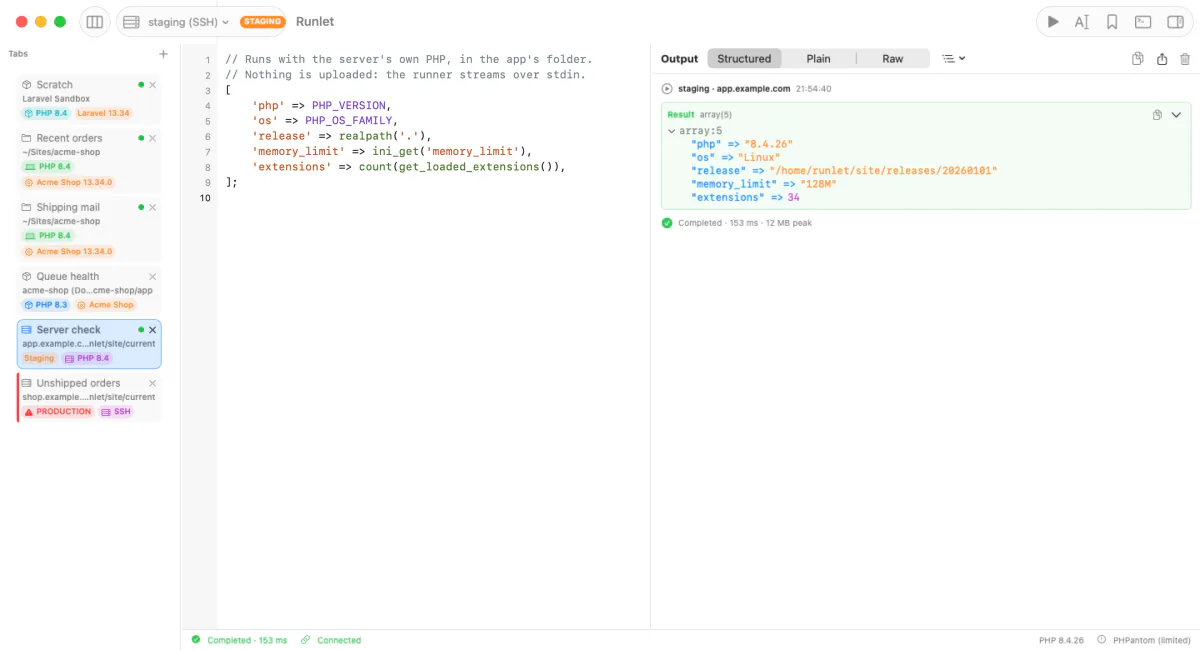The height and width of the screenshot is (650, 1200).
Task: Select the Server check tab
Action: pos(89,344)
